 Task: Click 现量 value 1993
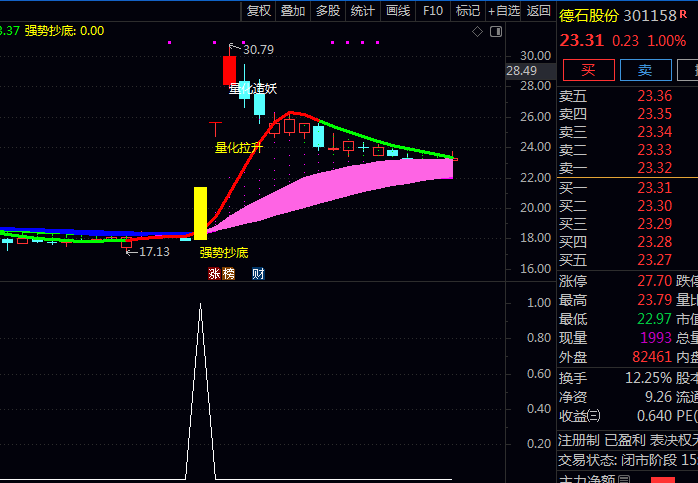click(656, 338)
